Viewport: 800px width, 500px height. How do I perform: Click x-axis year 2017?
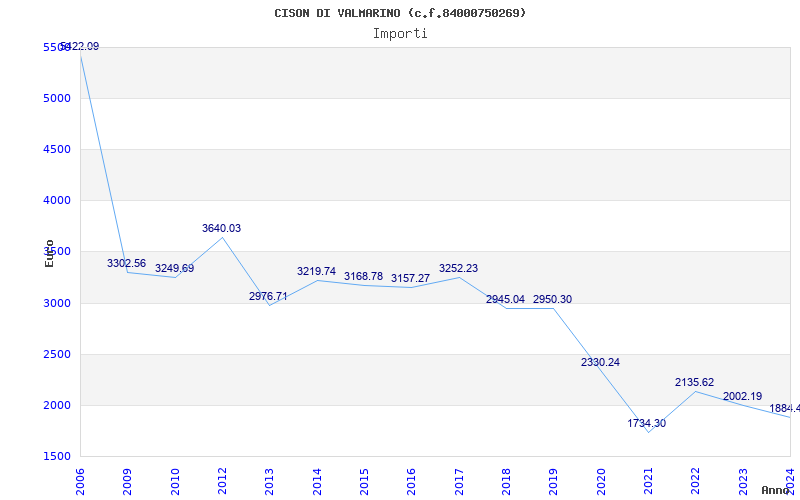pos(459,482)
